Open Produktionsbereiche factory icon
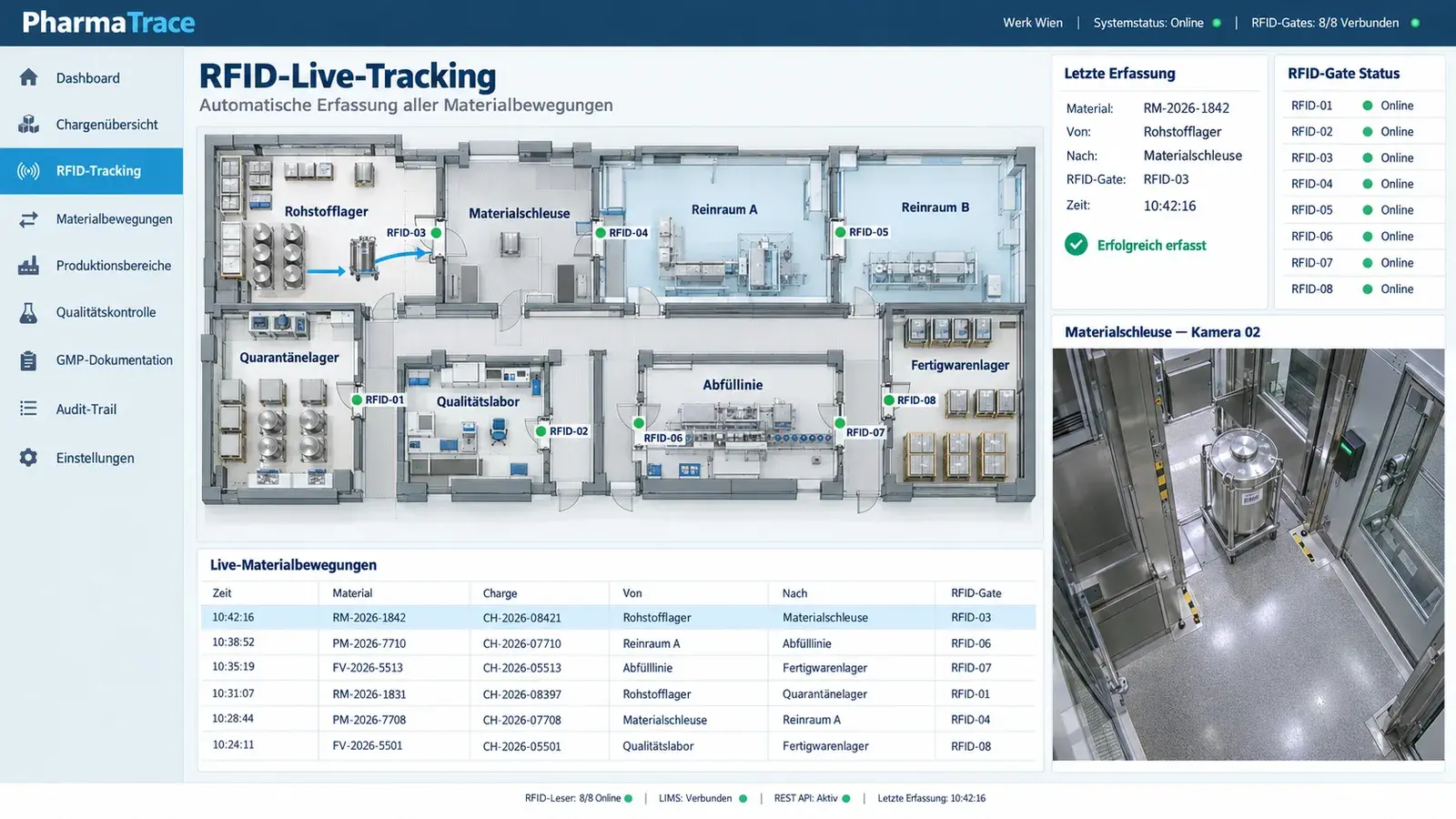Image resolution: width=1456 pixels, height=819 pixels. coord(28,266)
